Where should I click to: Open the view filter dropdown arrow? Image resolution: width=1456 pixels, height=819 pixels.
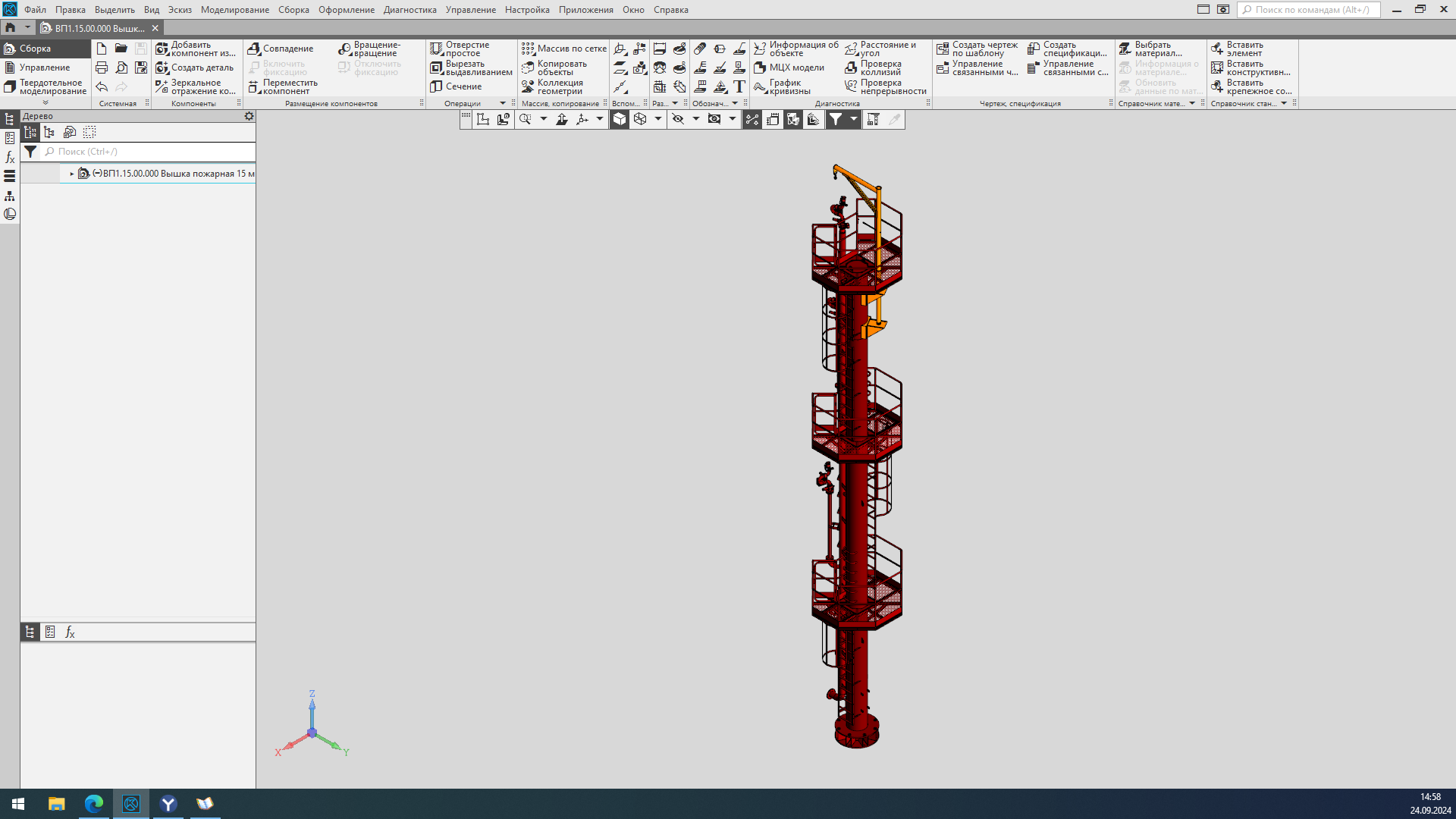tap(853, 119)
